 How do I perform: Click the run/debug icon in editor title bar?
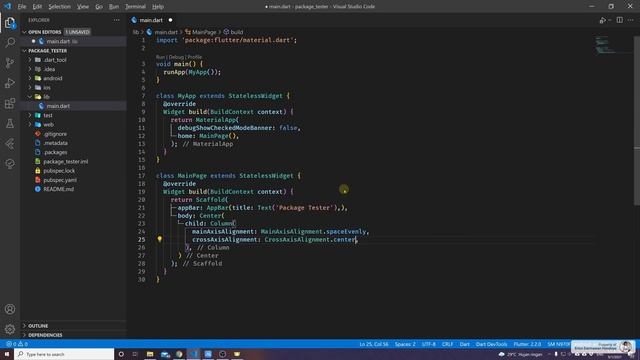(603, 20)
